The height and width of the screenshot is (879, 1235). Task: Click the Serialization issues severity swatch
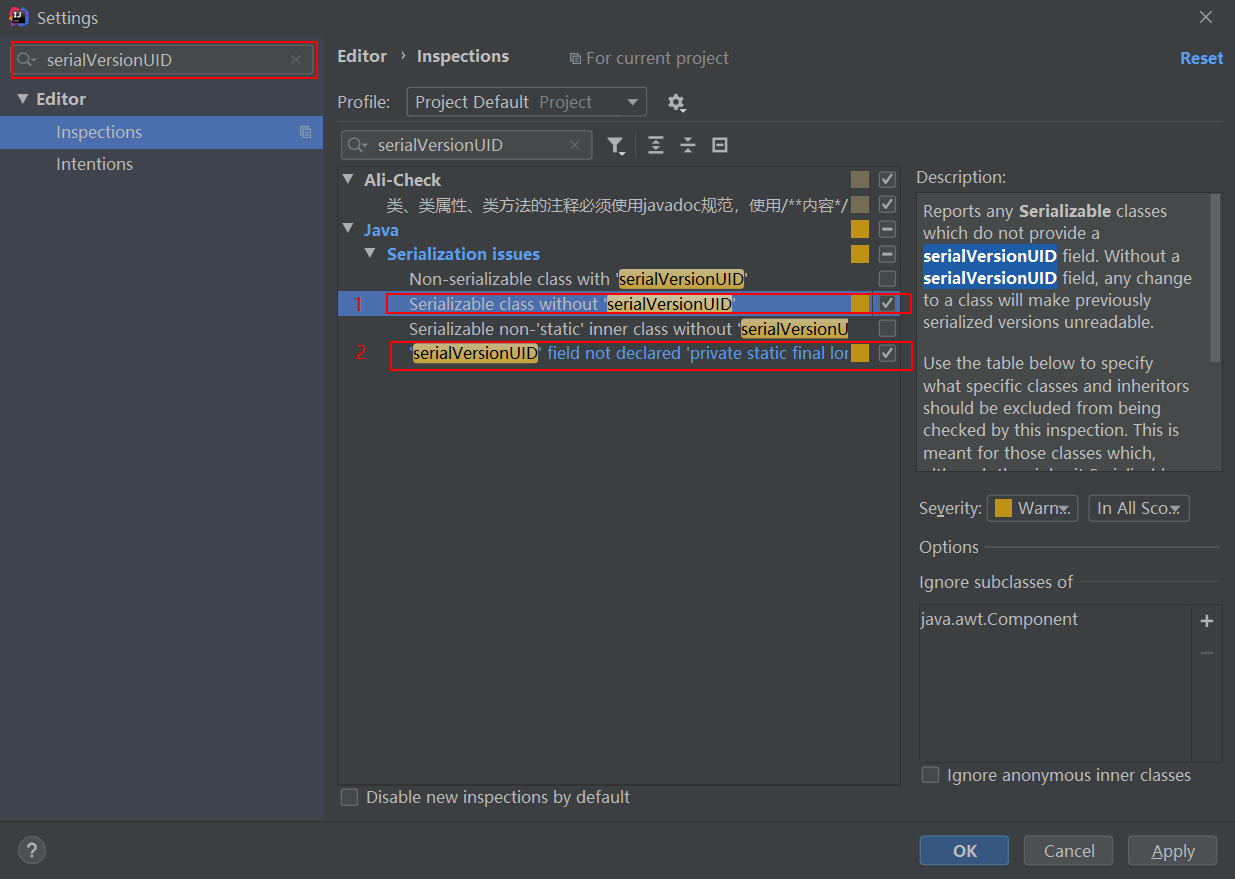tap(860, 254)
